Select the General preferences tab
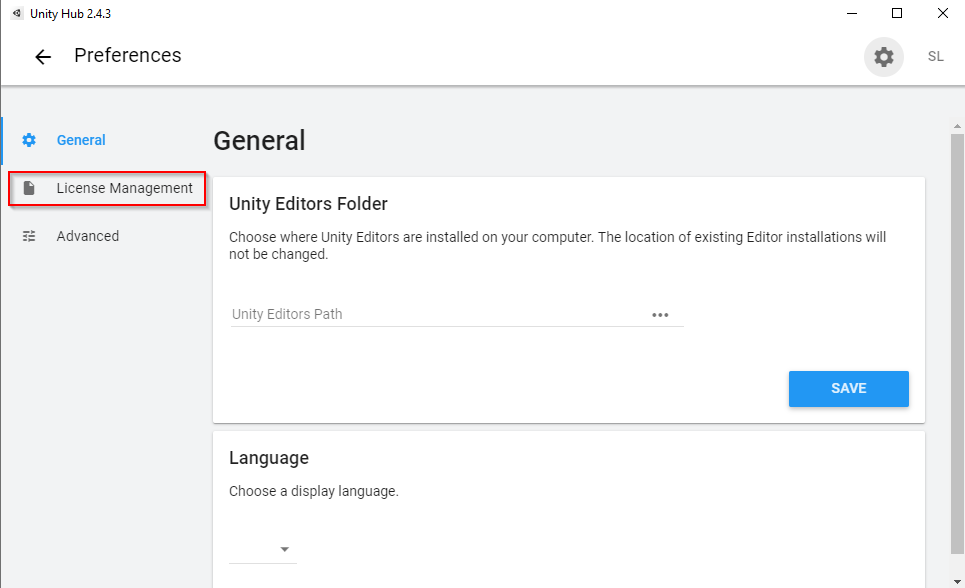965x588 pixels. pyautogui.click(x=81, y=140)
